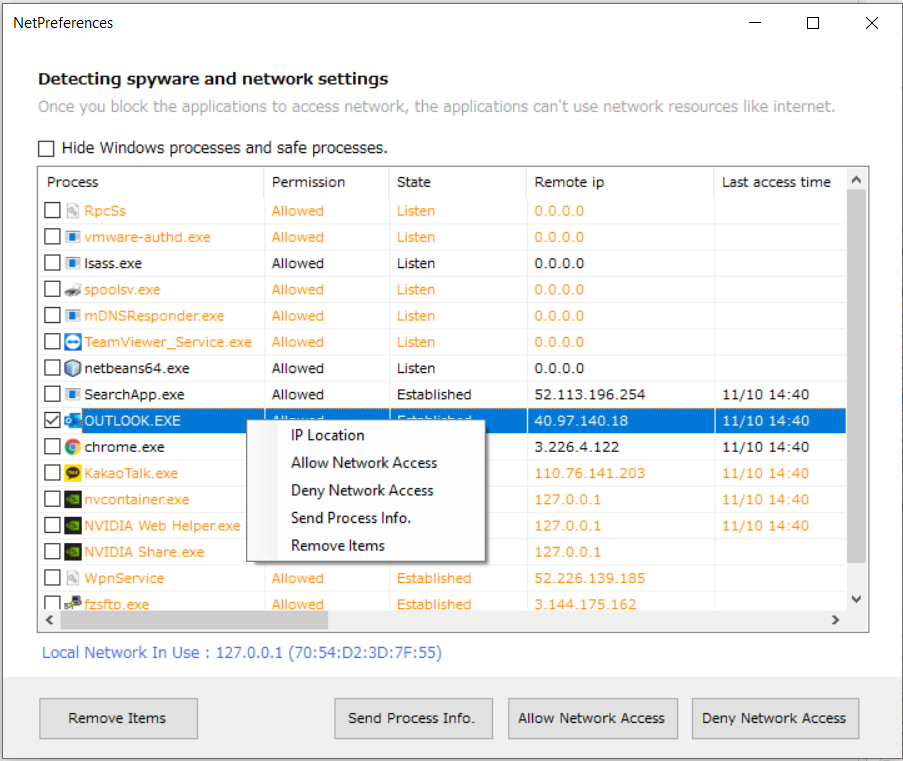
Task: Tick the lsass.exe row checkbox
Action: pos(52,263)
